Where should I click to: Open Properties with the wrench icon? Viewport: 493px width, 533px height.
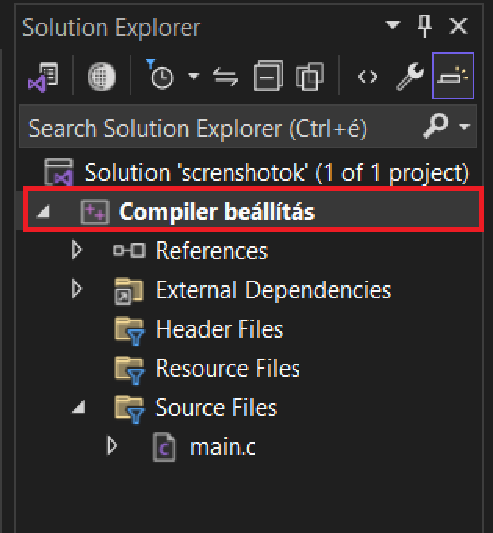click(x=410, y=76)
